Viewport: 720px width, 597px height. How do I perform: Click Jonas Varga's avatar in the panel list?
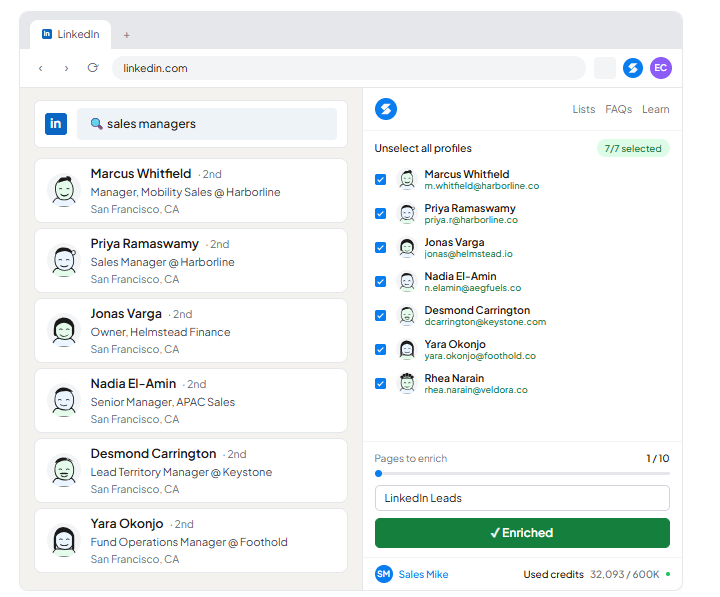click(407, 248)
